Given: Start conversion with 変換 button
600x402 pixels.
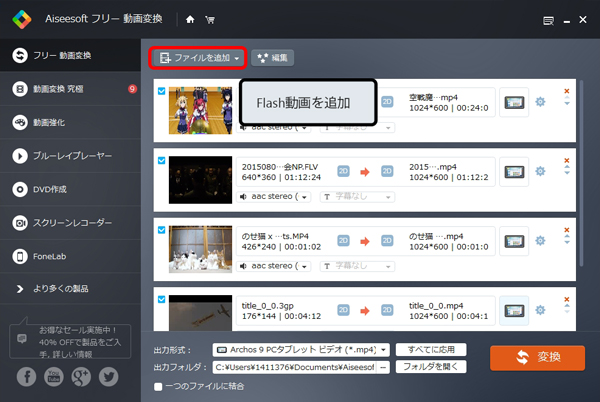Looking at the screenshot, I should coord(537,358).
